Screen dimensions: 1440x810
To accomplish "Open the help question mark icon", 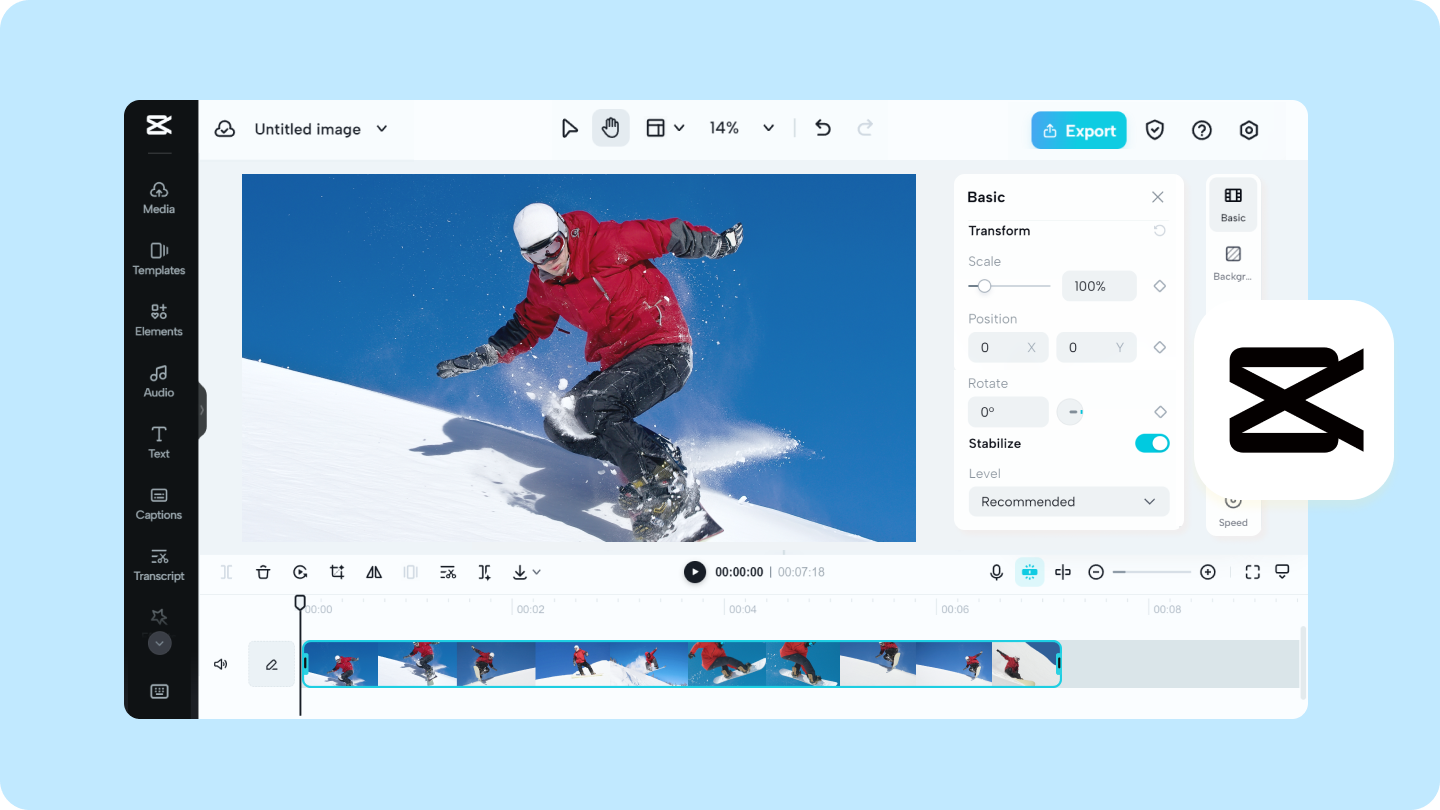I will click(1202, 130).
